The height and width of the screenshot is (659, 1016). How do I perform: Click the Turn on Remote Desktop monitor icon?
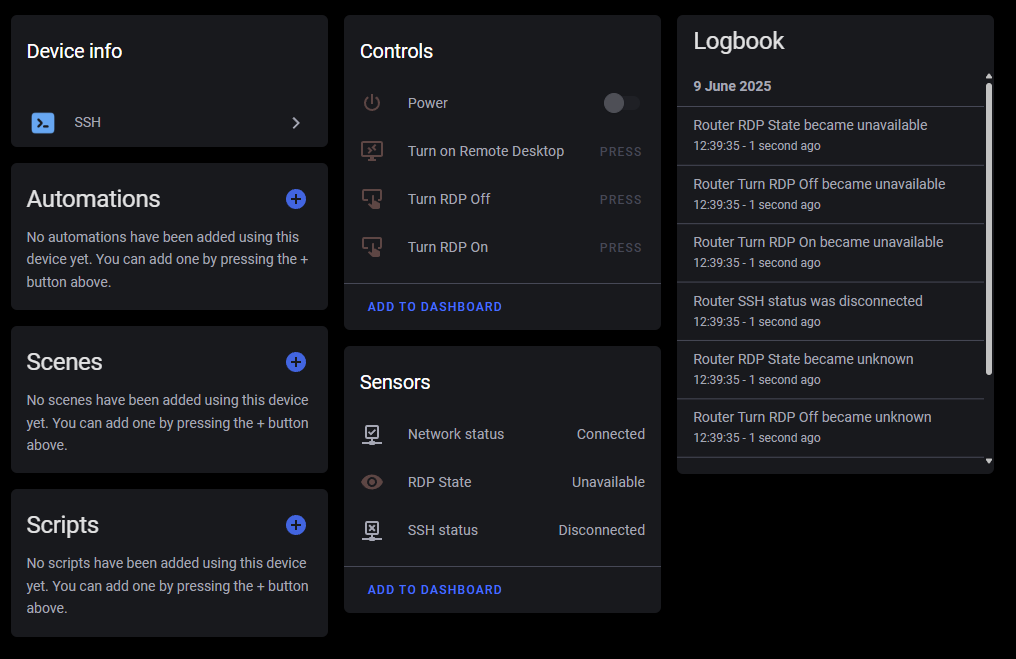coord(372,151)
